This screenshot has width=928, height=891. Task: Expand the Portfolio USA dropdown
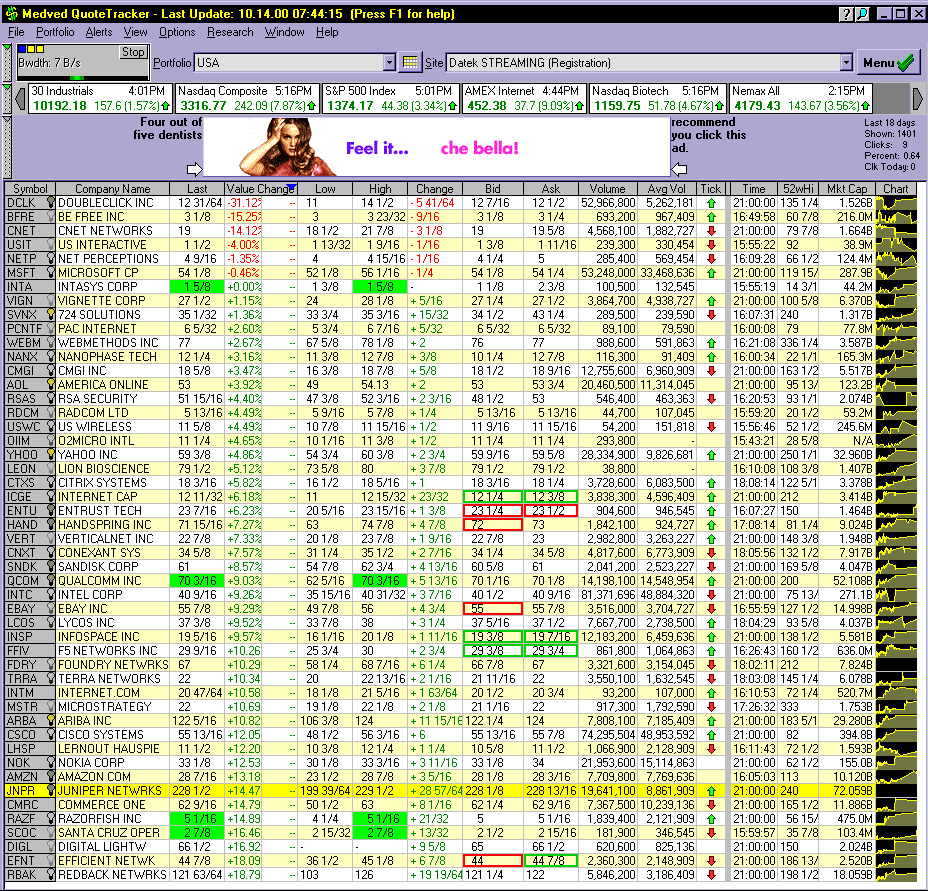point(389,62)
